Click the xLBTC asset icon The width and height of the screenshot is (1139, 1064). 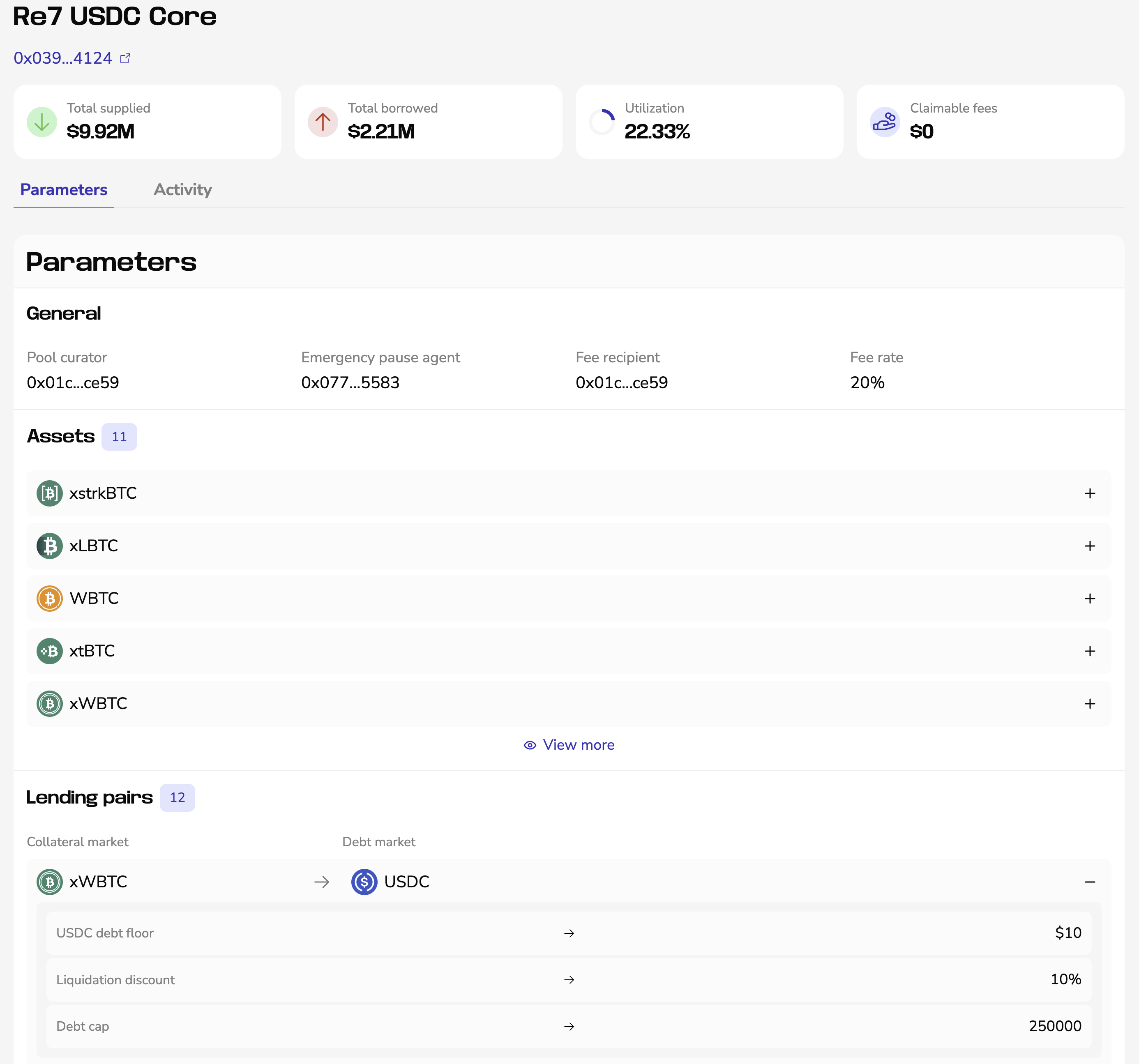pos(50,546)
